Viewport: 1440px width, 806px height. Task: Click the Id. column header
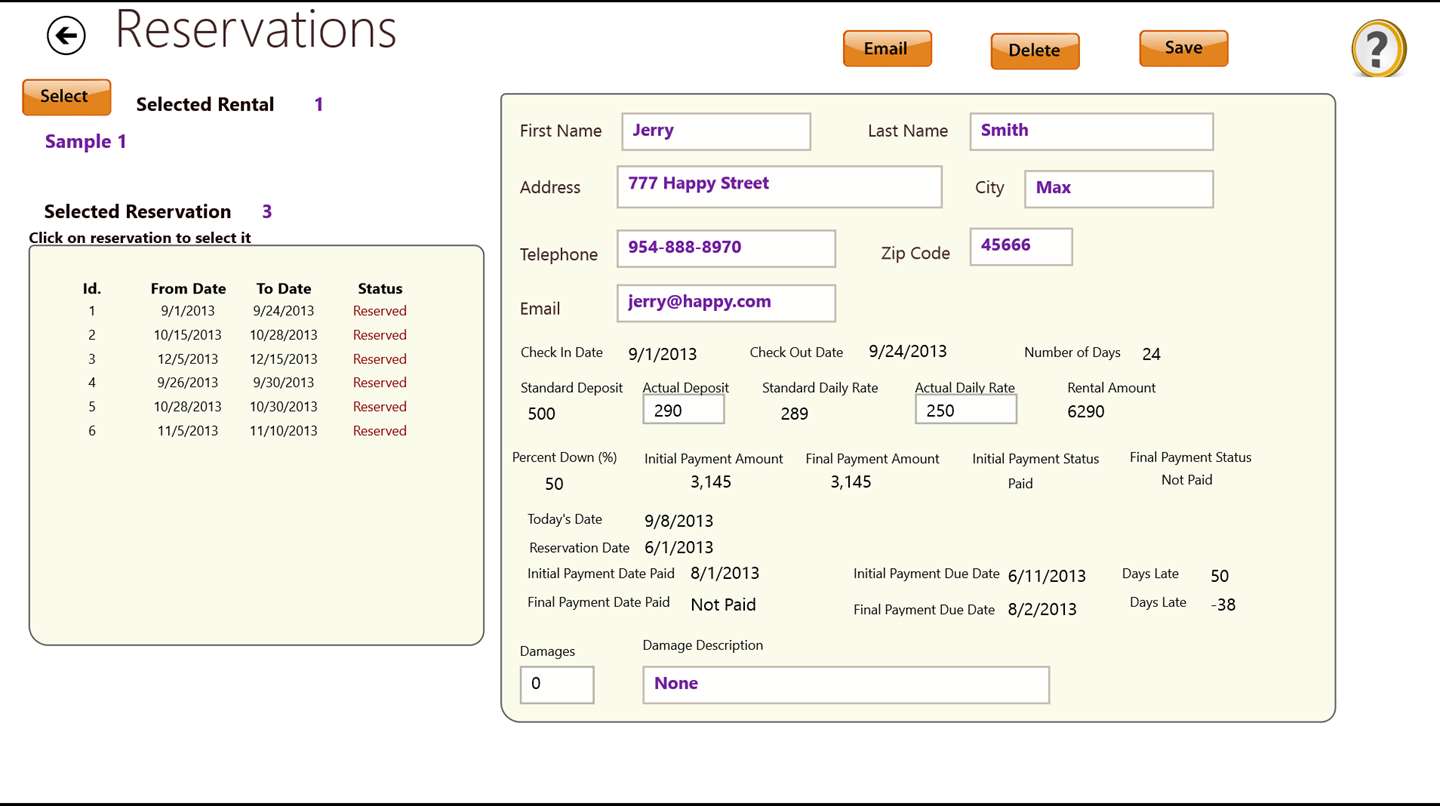(x=92, y=289)
